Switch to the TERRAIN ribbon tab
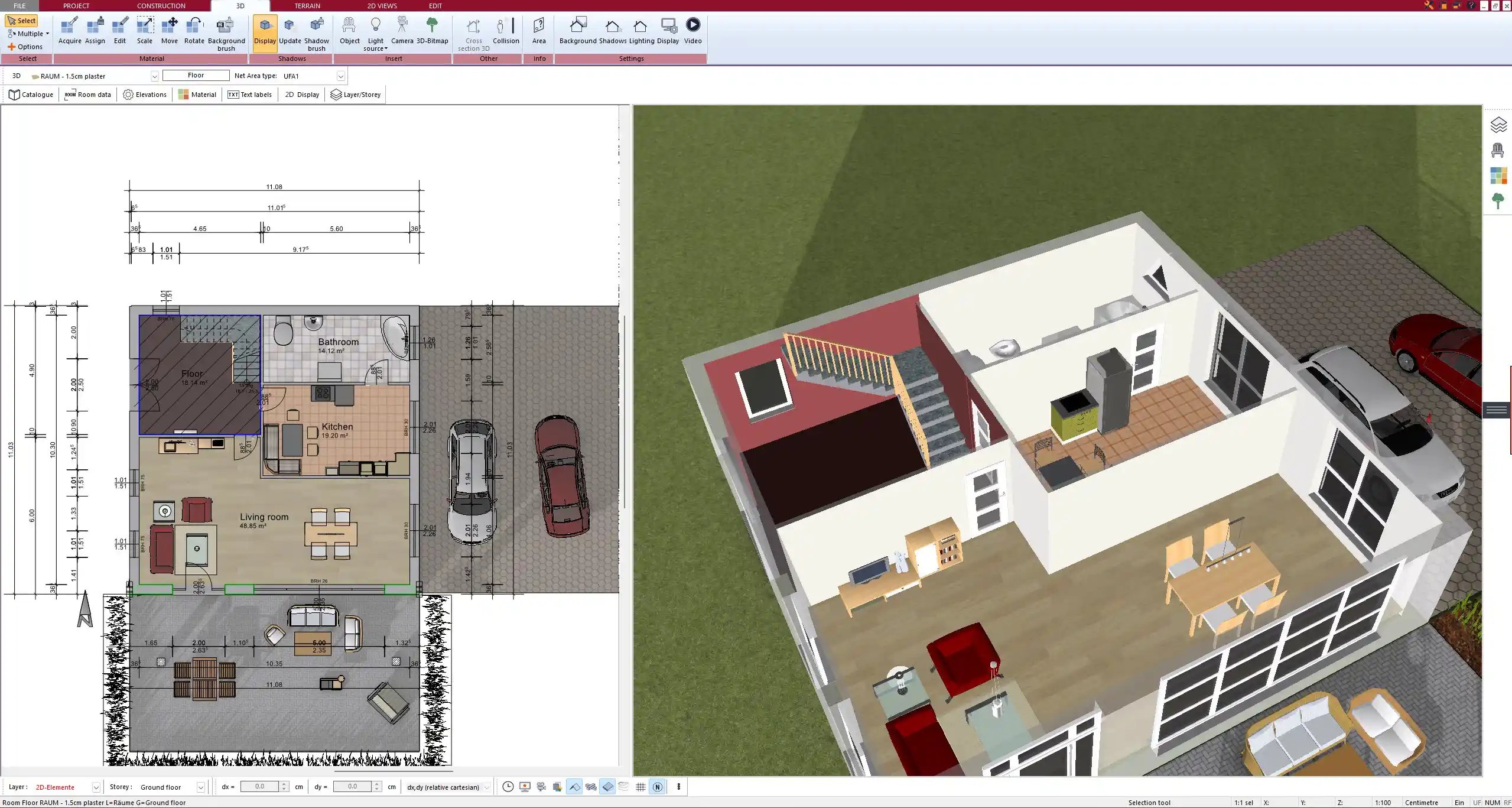 pyautogui.click(x=307, y=5)
